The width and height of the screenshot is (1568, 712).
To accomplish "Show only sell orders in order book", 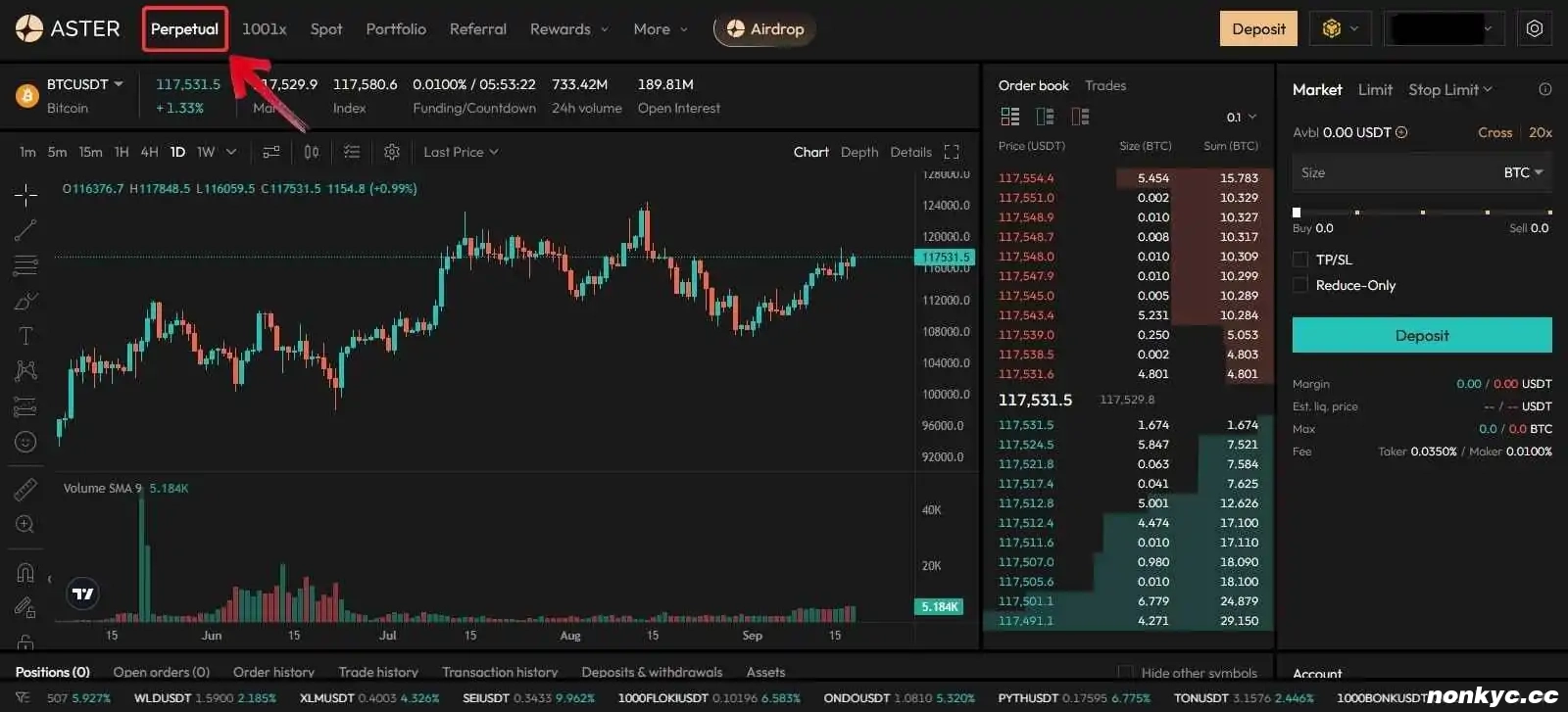I will tap(1080, 117).
